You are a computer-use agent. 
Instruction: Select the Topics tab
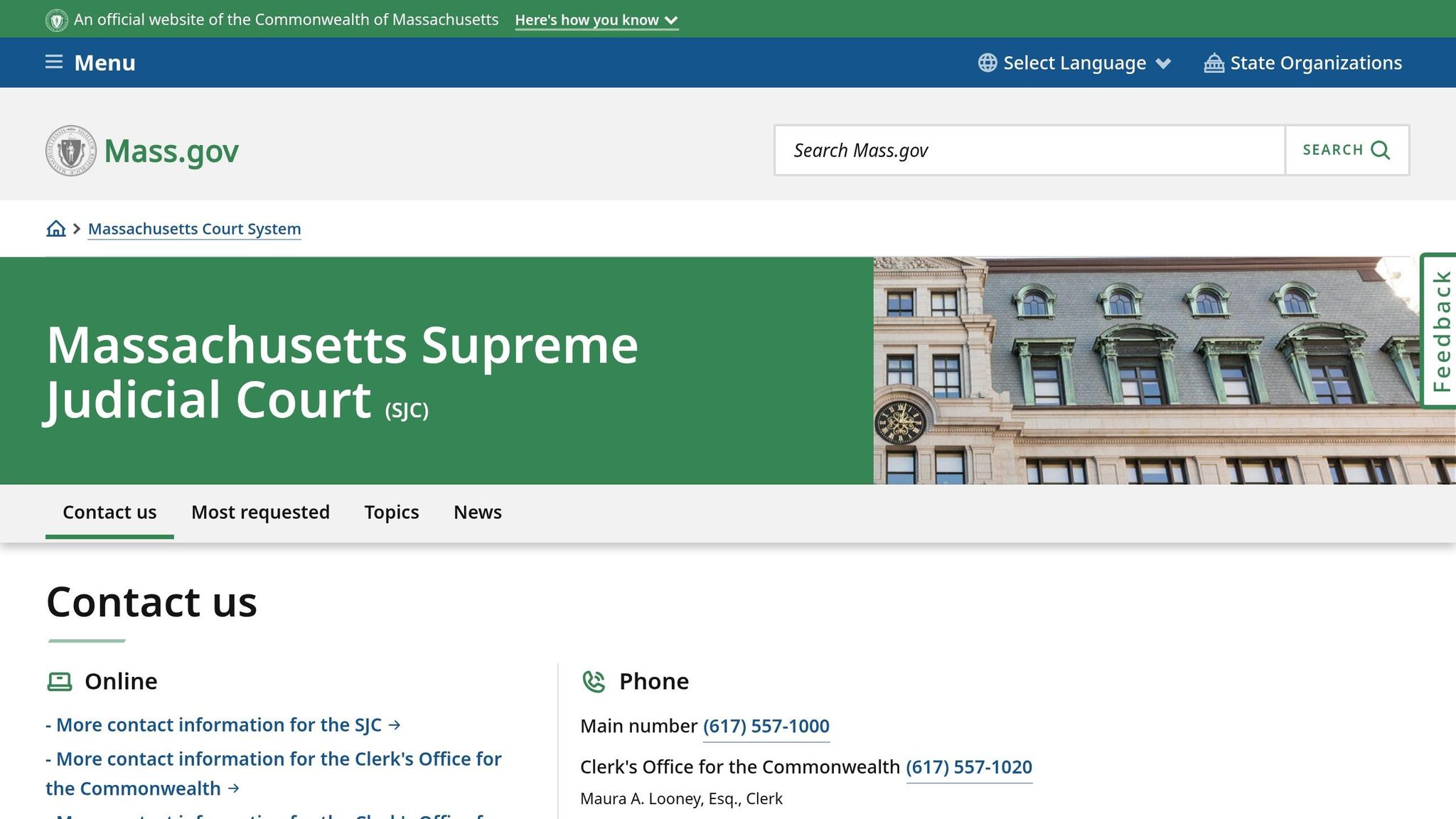[x=391, y=512]
